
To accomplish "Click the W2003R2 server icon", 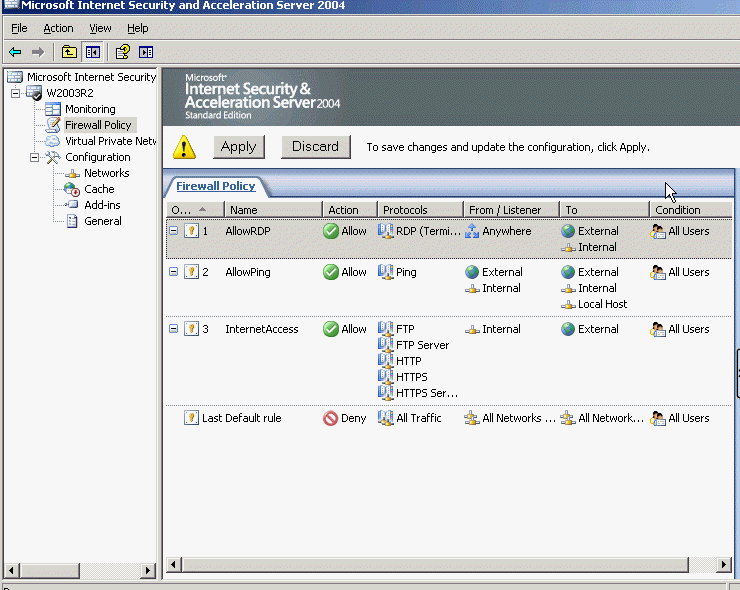I will click(x=34, y=93).
